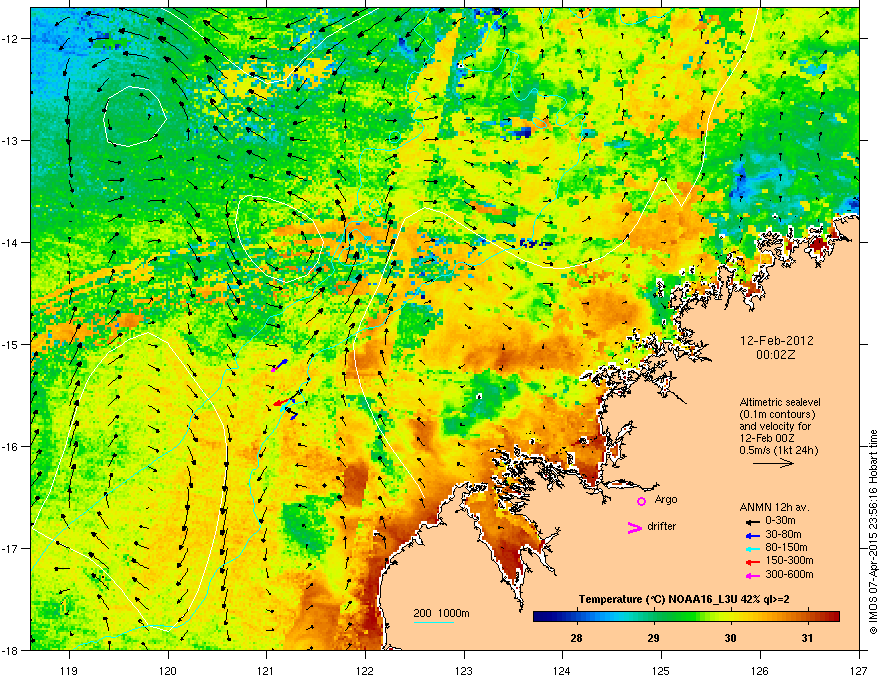Click the magenta 300-600m arrow legend symbol
Screen dimensions: 880x680
click(753, 576)
